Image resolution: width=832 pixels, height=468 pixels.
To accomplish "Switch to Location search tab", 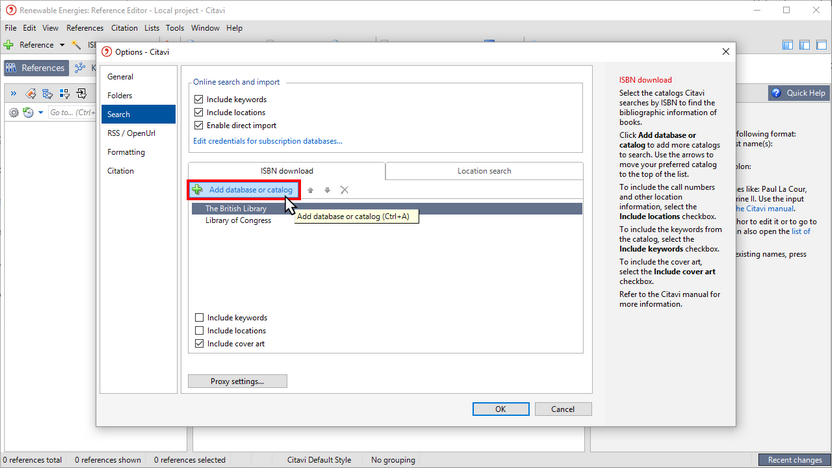I will click(484, 171).
